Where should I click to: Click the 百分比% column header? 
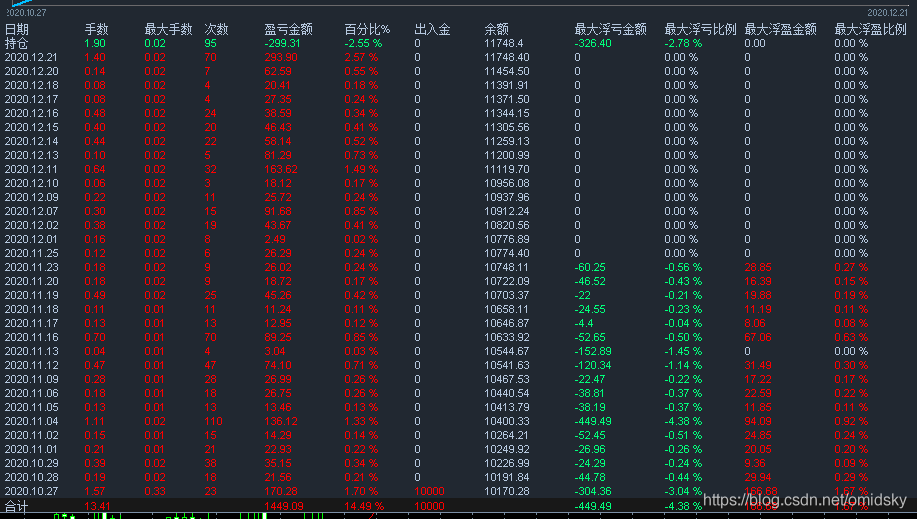tap(367, 29)
